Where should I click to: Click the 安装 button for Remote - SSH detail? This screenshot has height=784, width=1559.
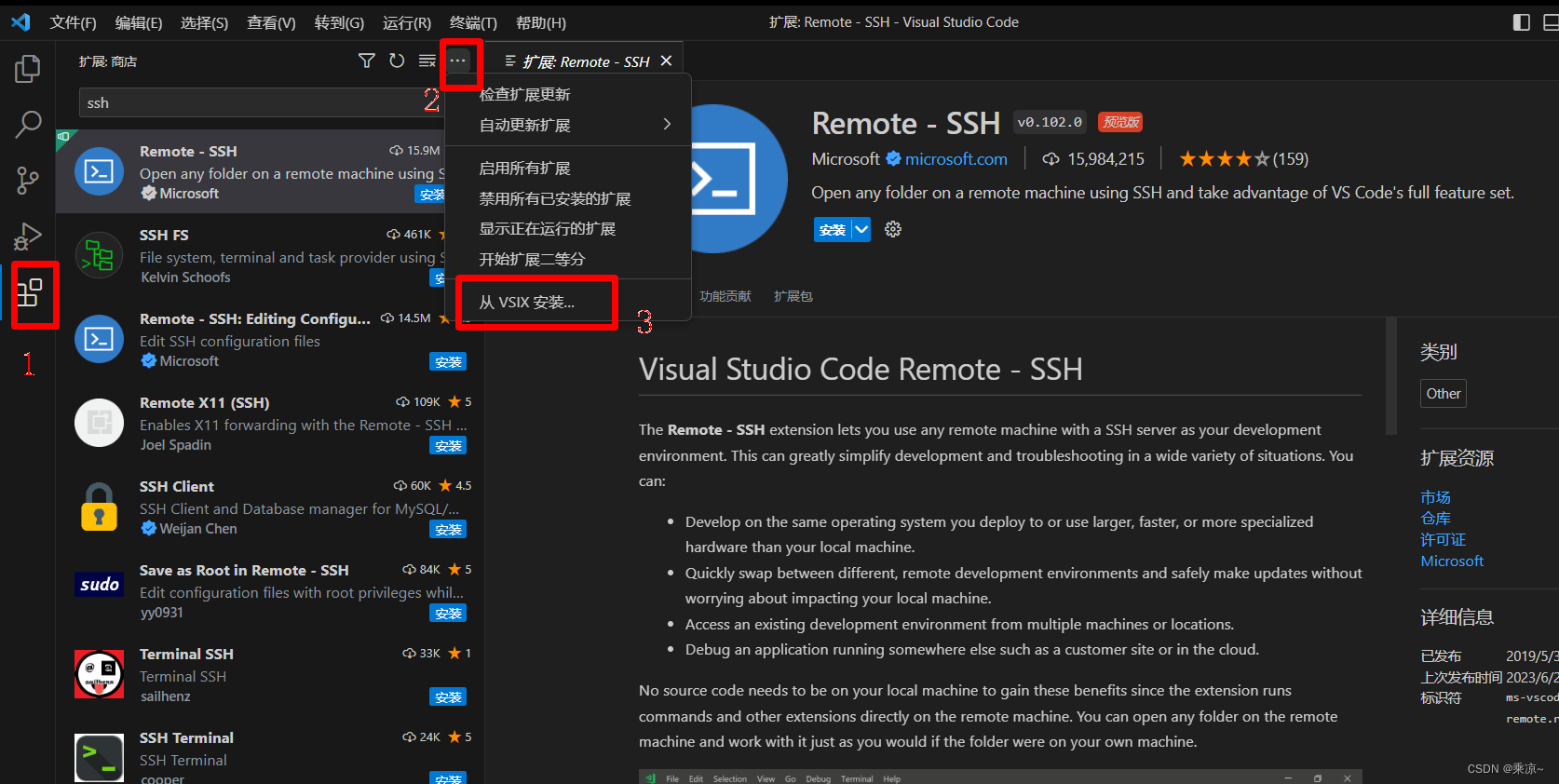click(833, 230)
